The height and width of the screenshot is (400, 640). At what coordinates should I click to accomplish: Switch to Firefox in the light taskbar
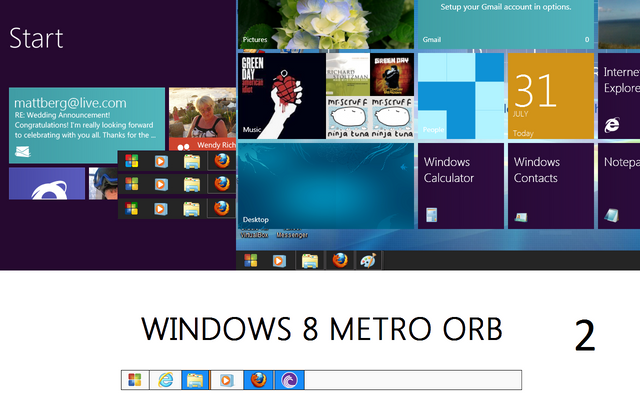click(259, 380)
